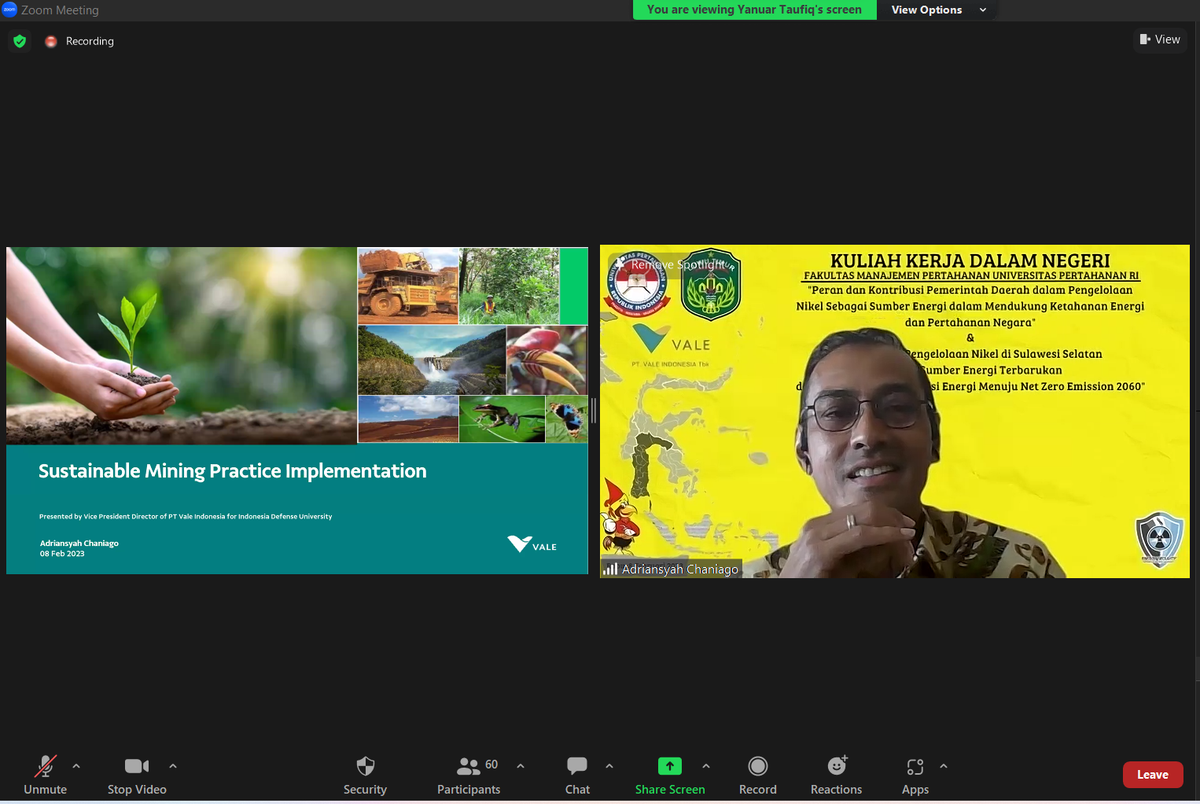Select the Record control
This screenshot has width=1200, height=804.
[x=757, y=775]
